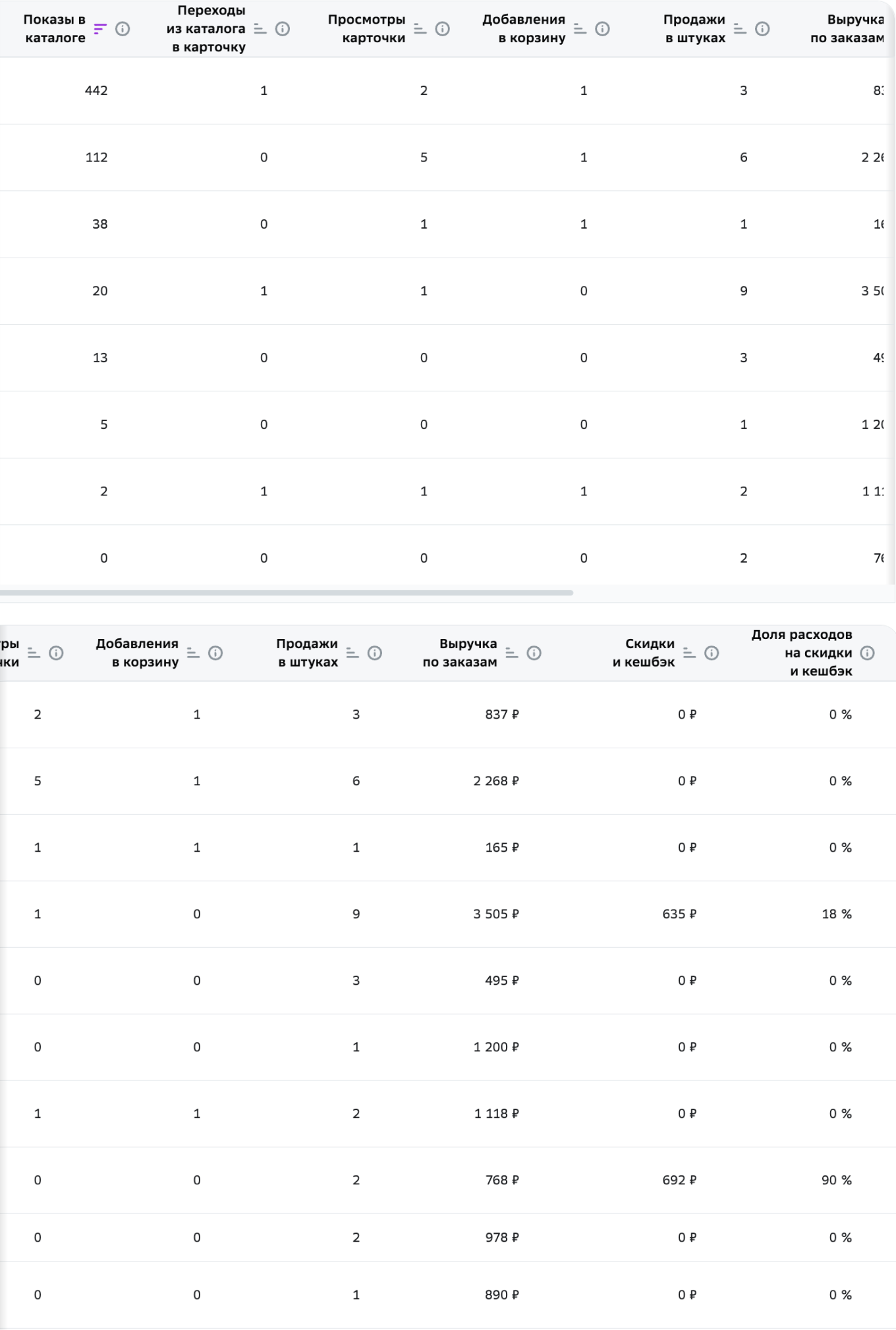Image resolution: width=896 pixels, height=1330 pixels.
Task: Click the revenue value 165 ₽
Action: click(502, 848)
